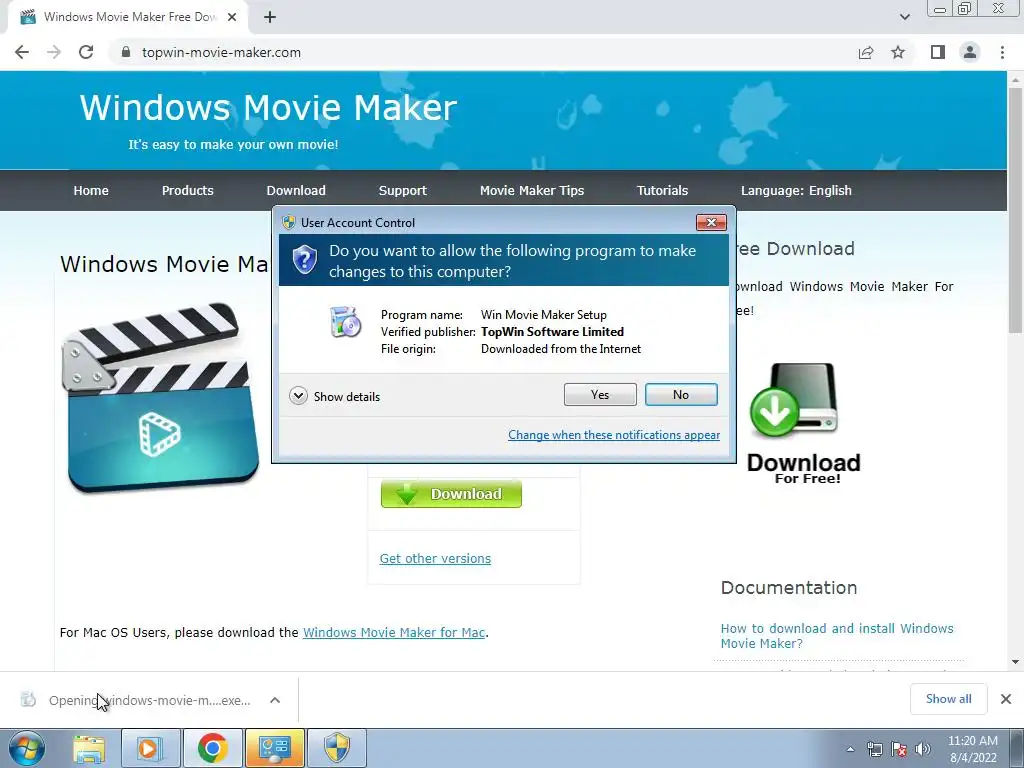The height and width of the screenshot is (768, 1024).
Task: Click the Action Center flag icon
Action: 899,749
